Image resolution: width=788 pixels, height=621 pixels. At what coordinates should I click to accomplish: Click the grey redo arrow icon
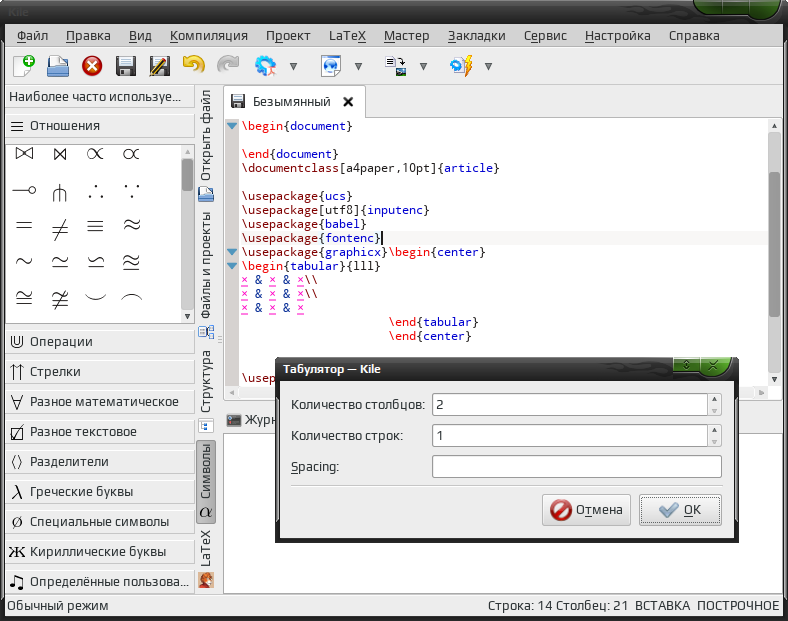(x=228, y=65)
